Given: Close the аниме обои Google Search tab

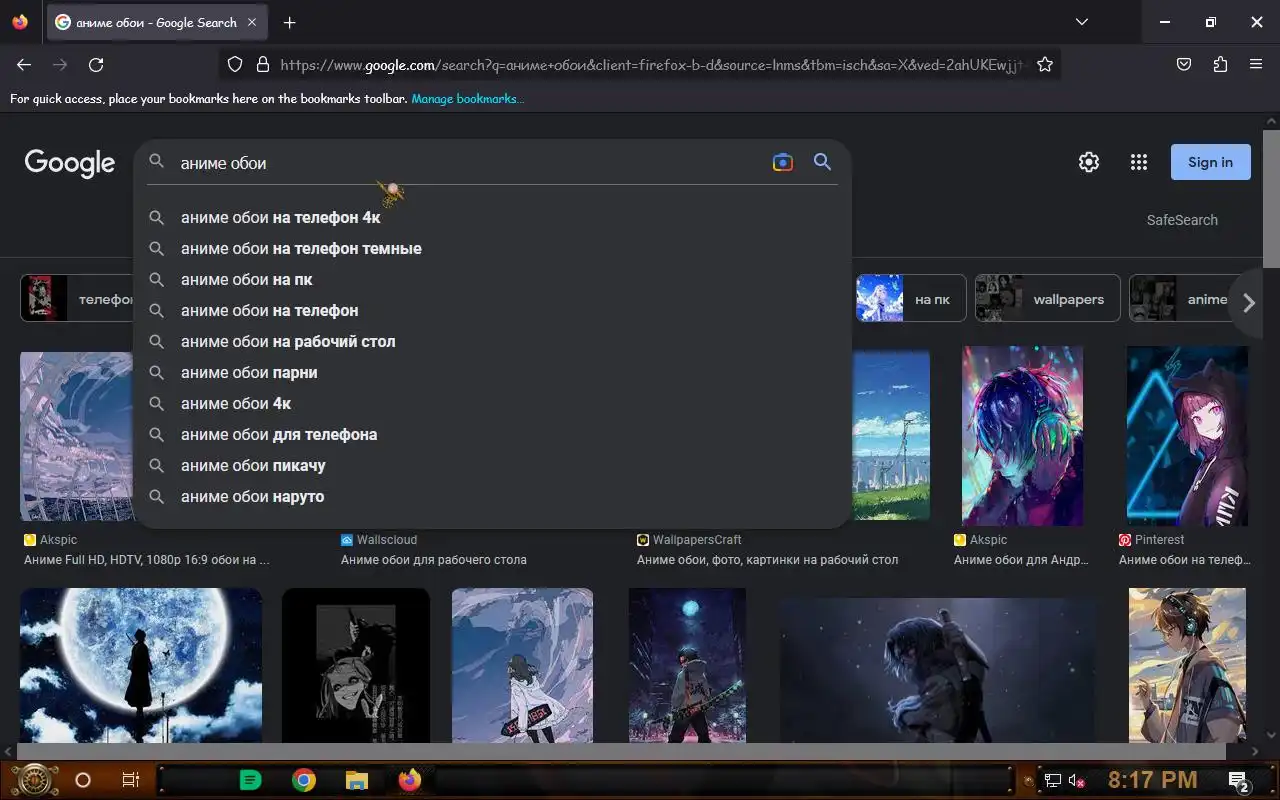Looking at the screenshot, I should pos(251,22).
